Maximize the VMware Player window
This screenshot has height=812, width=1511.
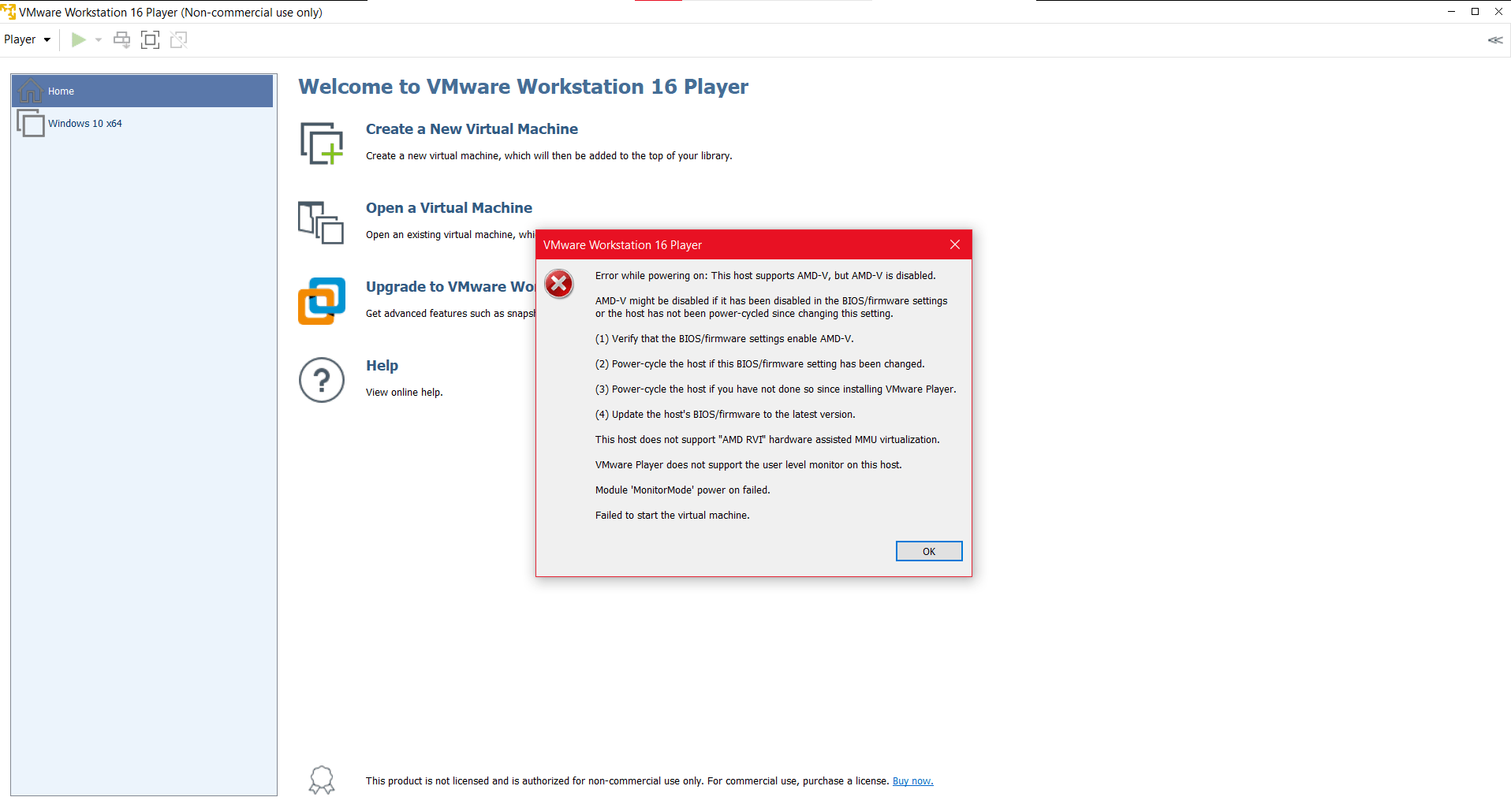click(x=1475, y=12)
